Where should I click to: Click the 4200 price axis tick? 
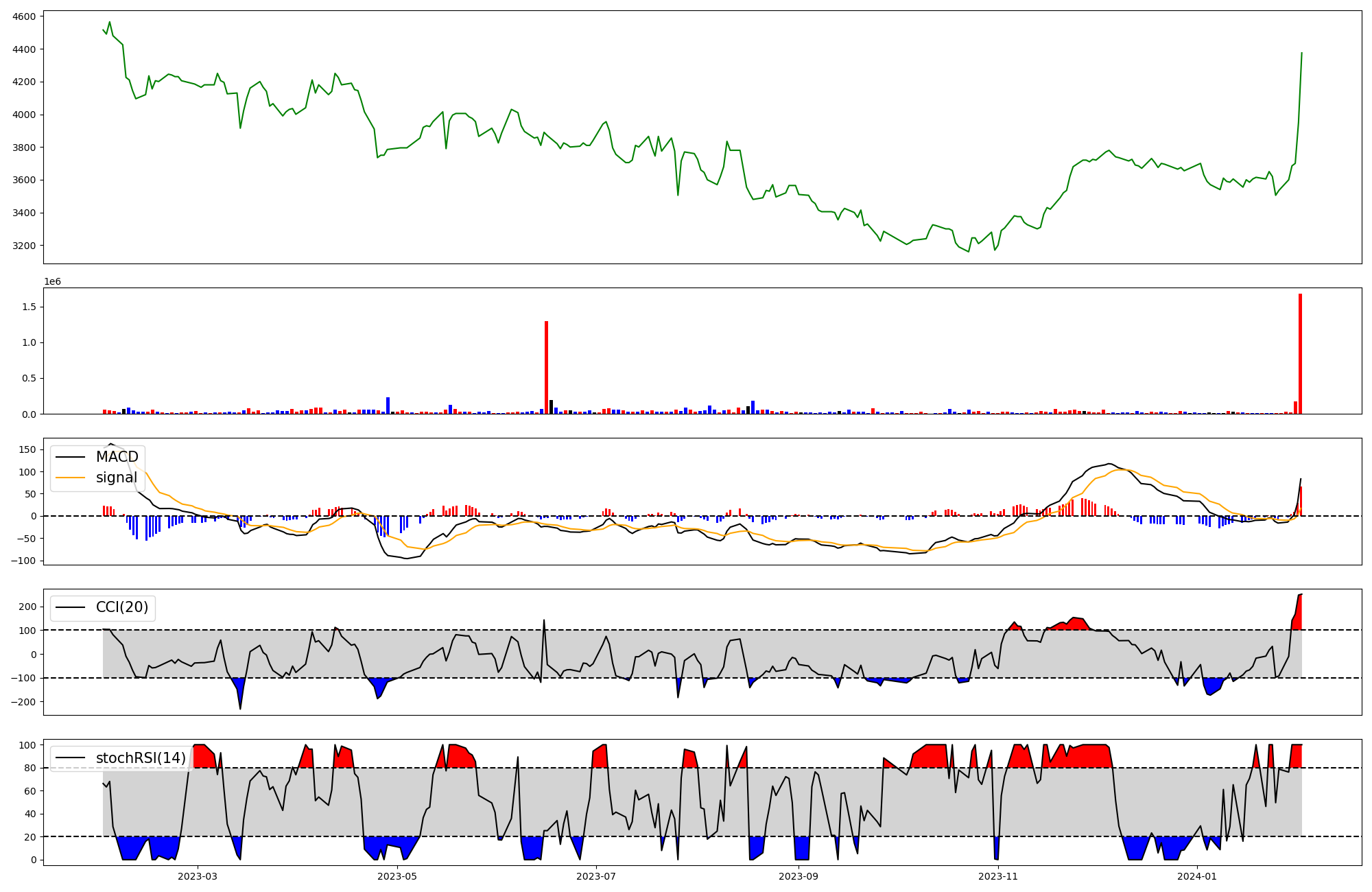[25, 82]
